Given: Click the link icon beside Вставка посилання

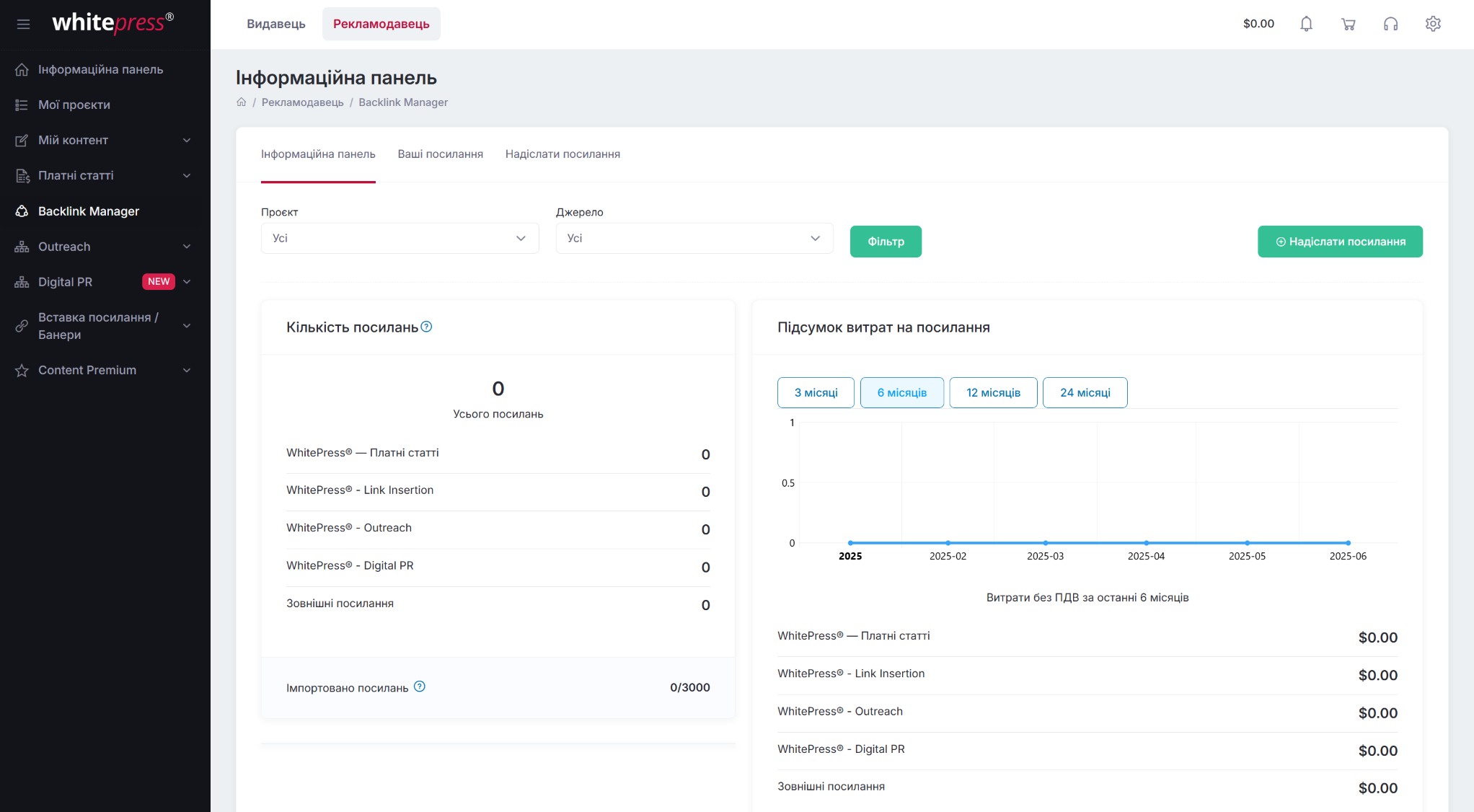Looking at the screenshot, I should click(x=22, y=326).
